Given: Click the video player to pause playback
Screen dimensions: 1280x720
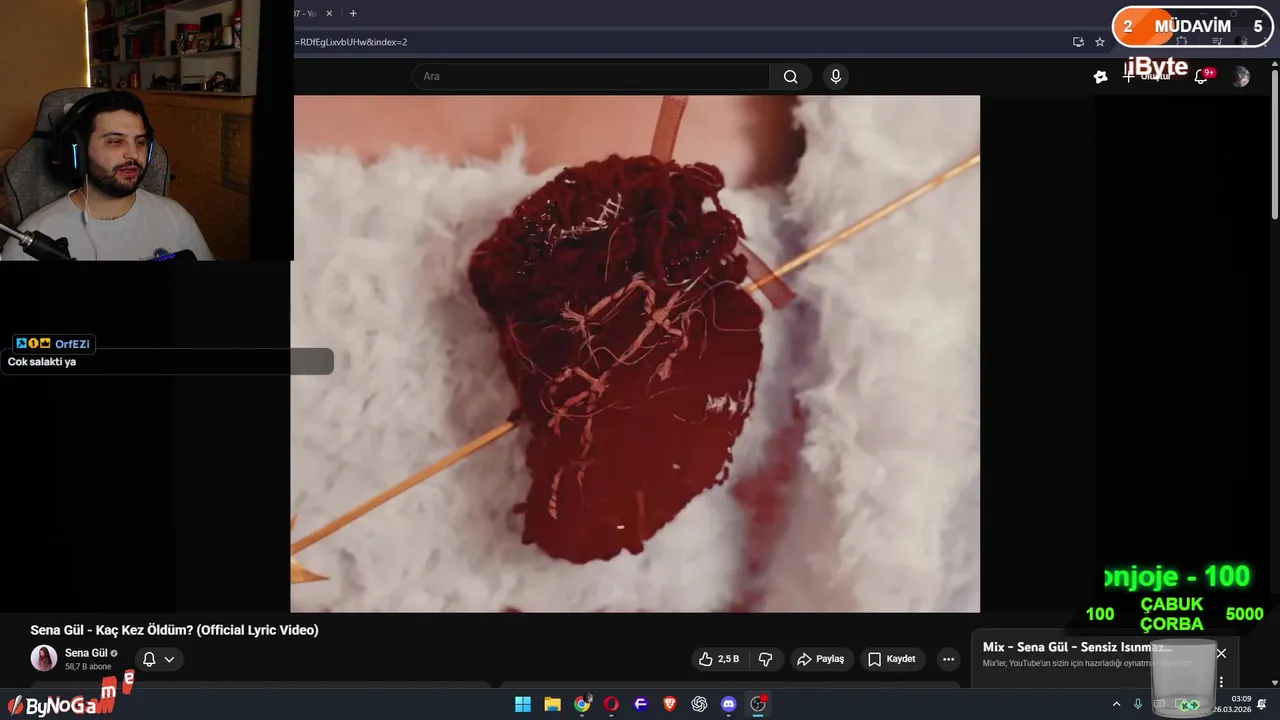Looking at the screenshot, I should tap(635, 354).
